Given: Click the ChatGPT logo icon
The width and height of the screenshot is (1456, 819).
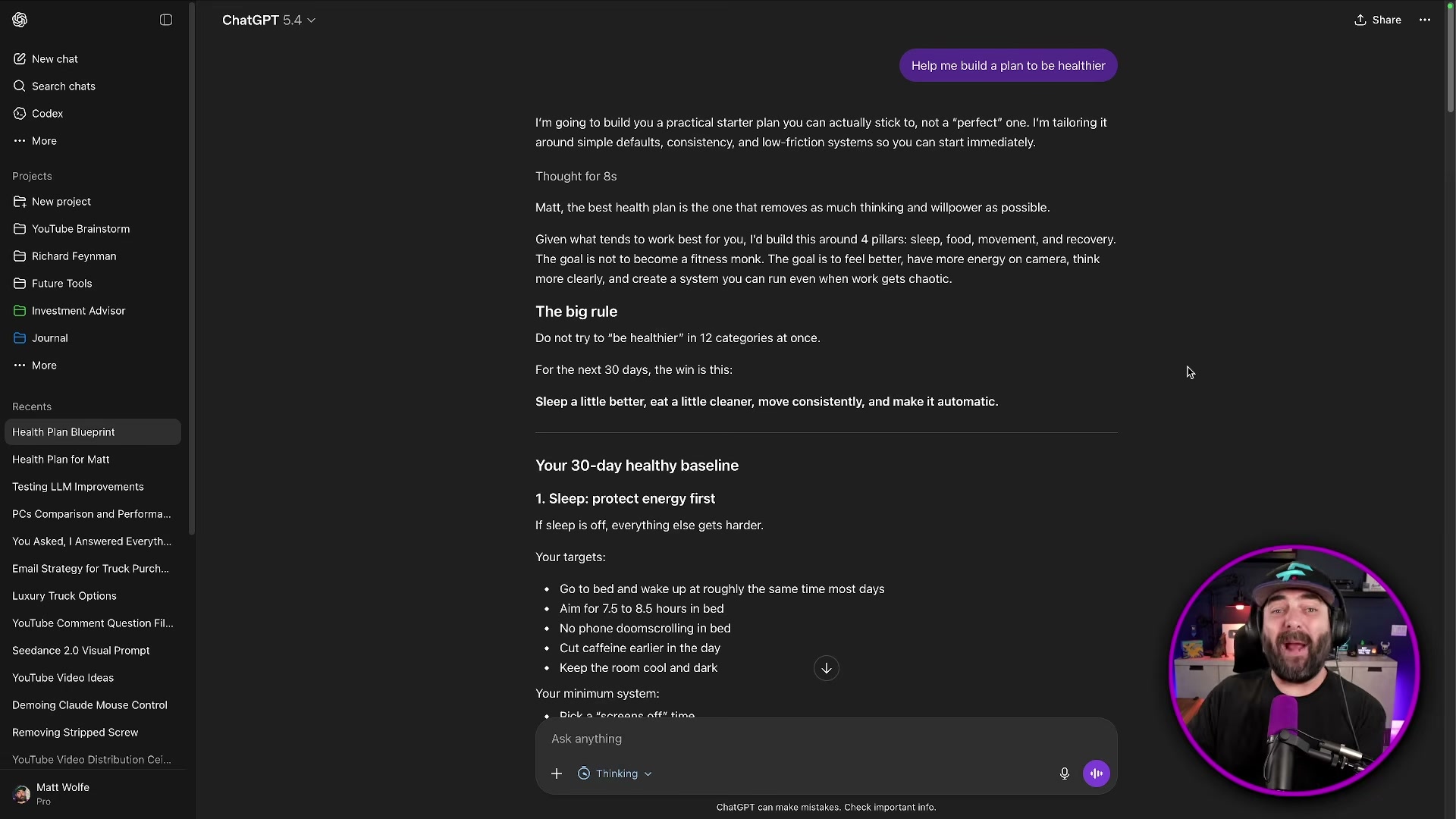Looking at the screenshot, I should [x=20, y=20].
